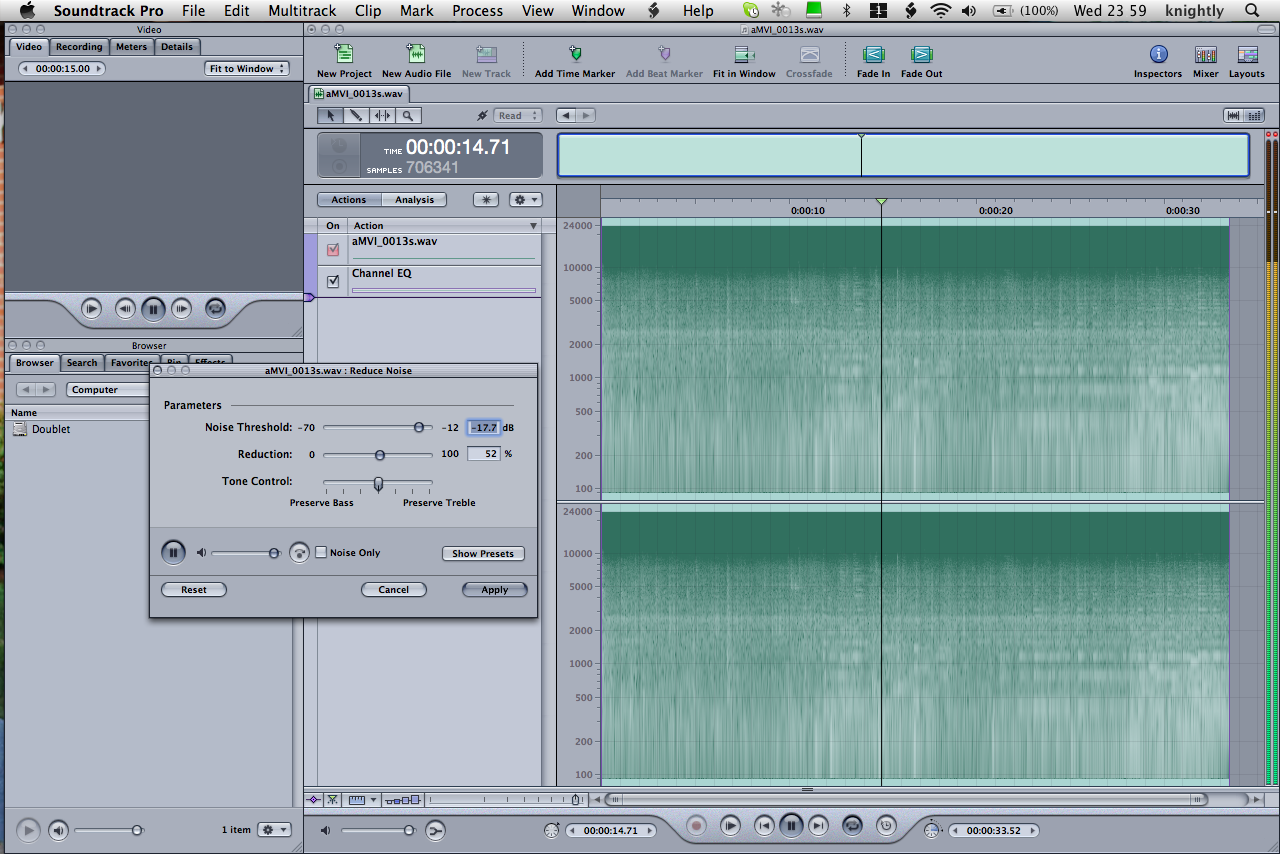Switch to the Recording tab
This screenshot has width=1280, height=854.
78,47
